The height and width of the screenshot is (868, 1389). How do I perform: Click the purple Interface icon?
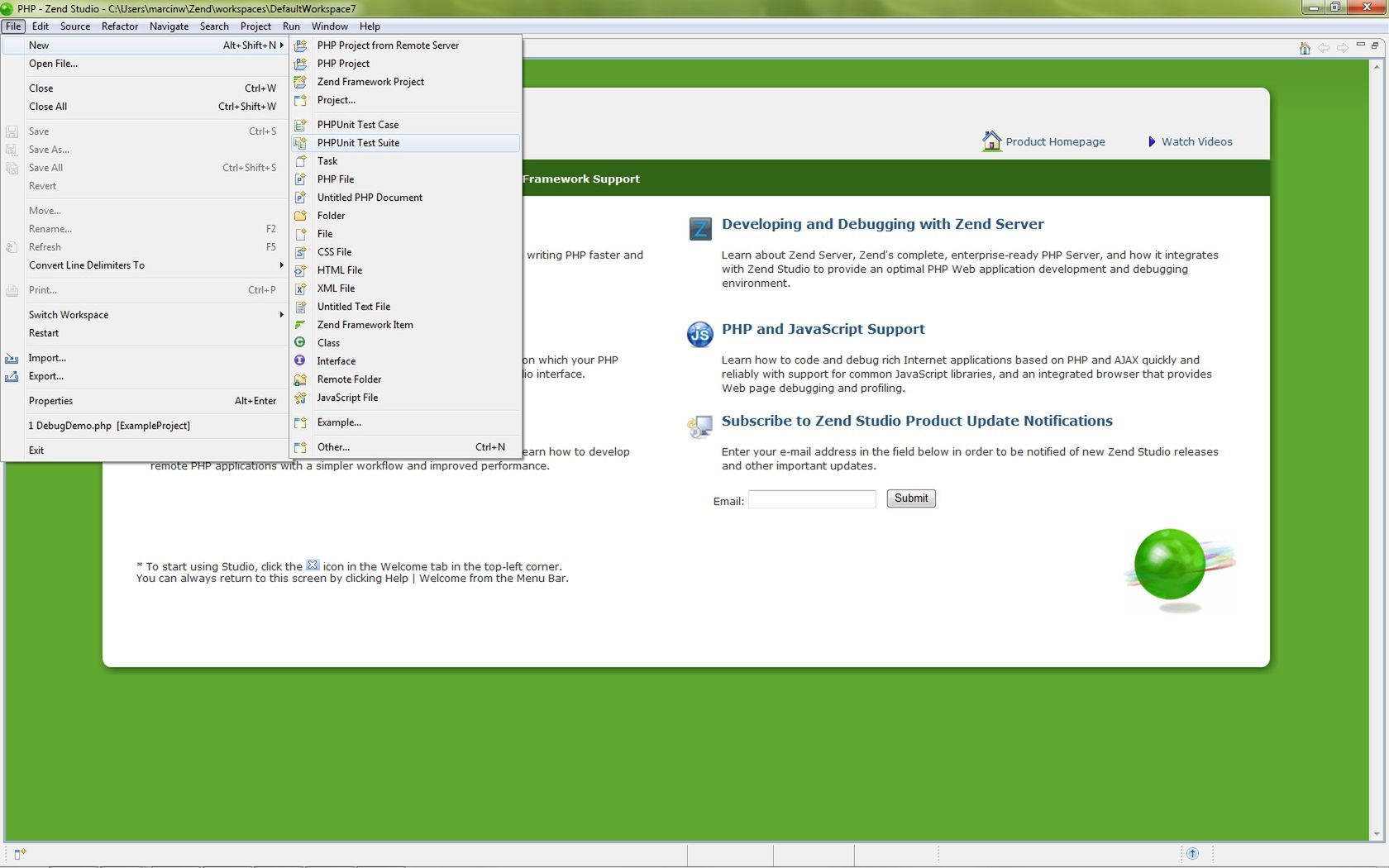301,360
